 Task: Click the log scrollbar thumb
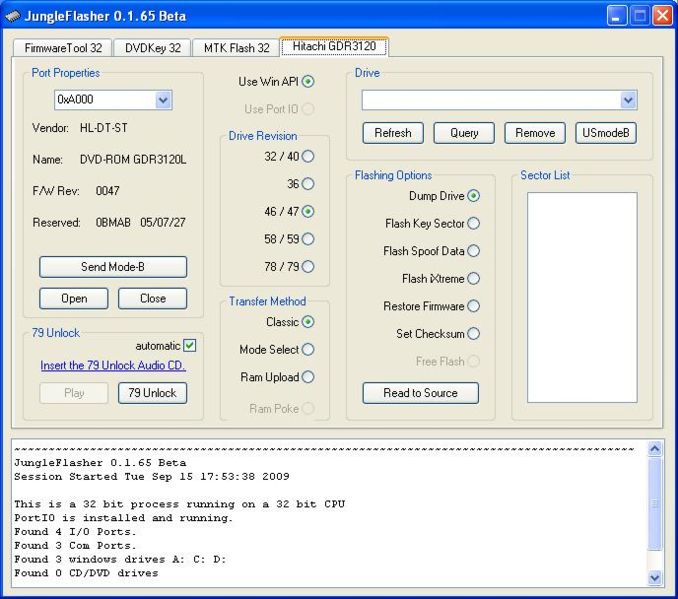655,503
